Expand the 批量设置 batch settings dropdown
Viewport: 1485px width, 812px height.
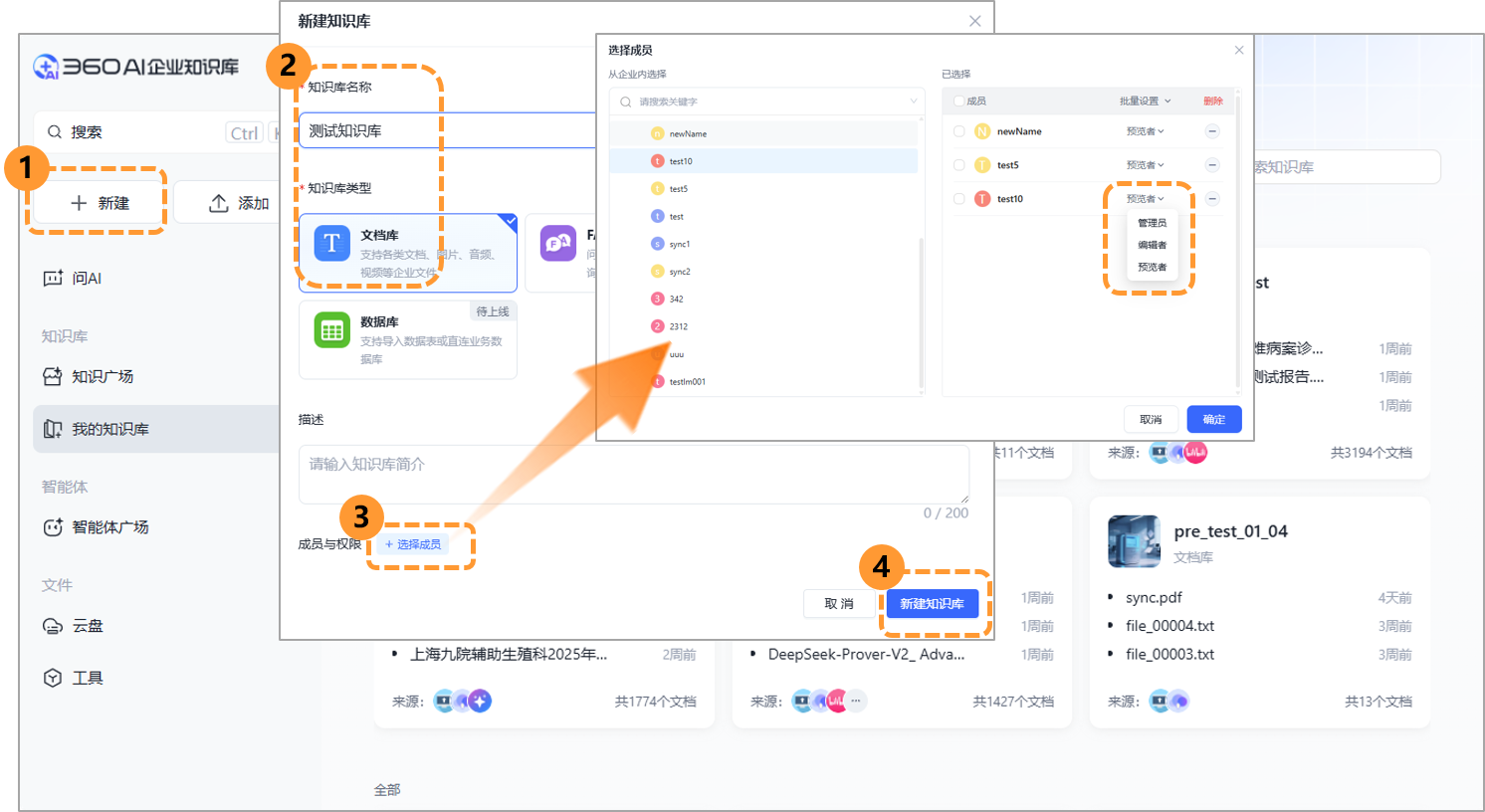point(1145,101)
